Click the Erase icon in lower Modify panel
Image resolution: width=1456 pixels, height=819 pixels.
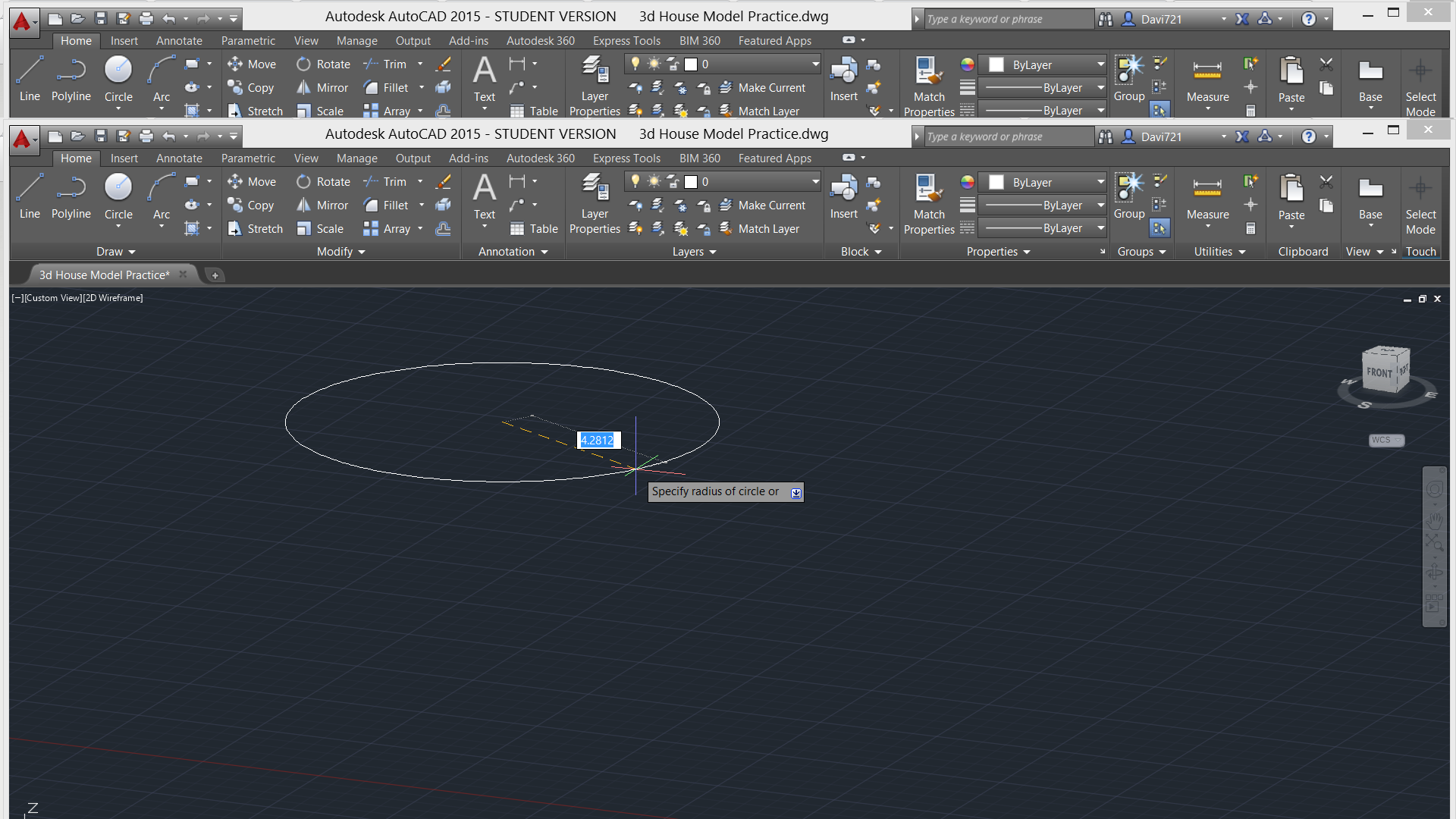click(x=444, y=182)
